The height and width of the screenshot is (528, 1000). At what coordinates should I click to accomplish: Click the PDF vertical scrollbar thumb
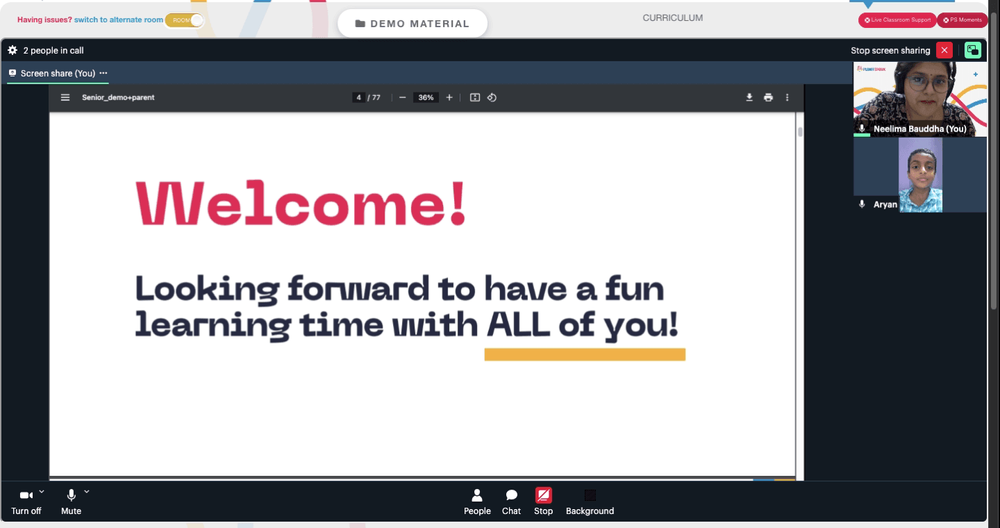[x=800, y=132]
